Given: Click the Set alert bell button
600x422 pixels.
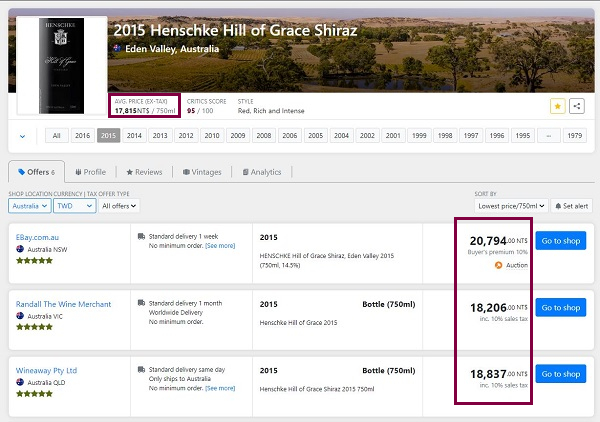Looking at the screenshot, I should click(x=571, y=206).
